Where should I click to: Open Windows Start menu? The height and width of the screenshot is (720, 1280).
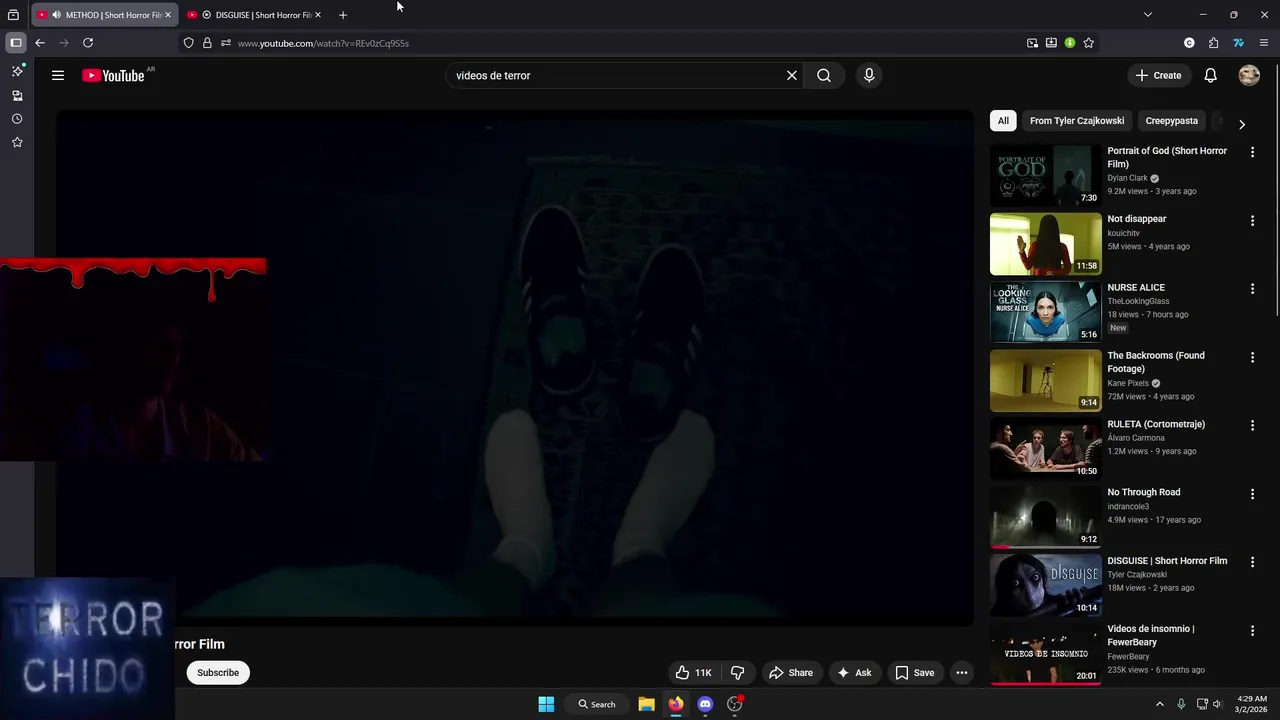coord(546,704)
